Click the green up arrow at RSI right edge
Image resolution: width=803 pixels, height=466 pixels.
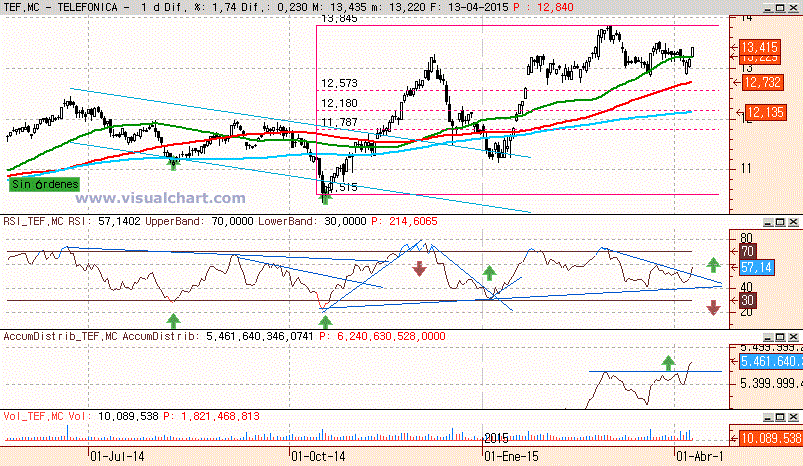click(713, 265)
